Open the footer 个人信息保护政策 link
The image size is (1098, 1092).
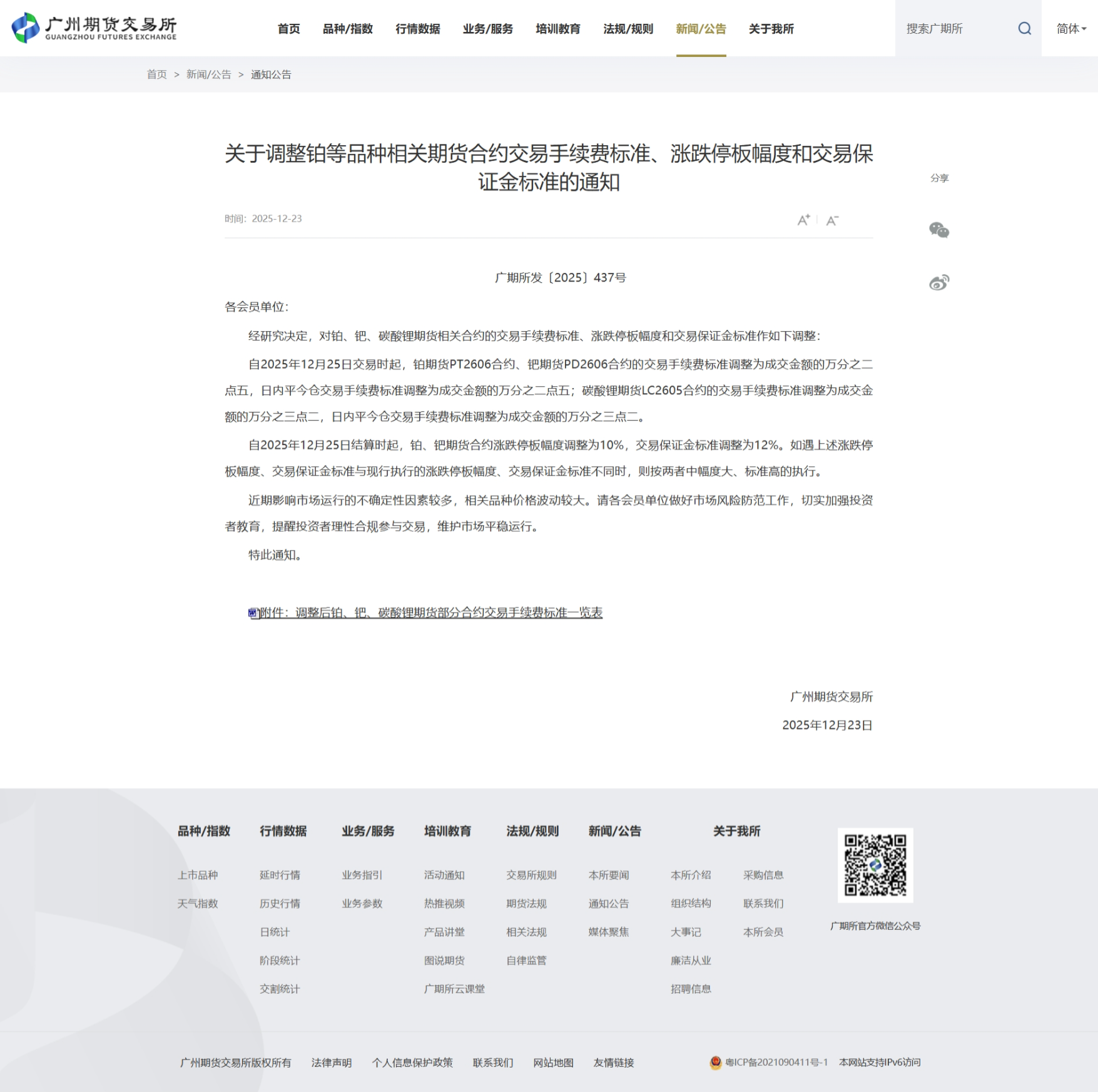(412, 1063)
